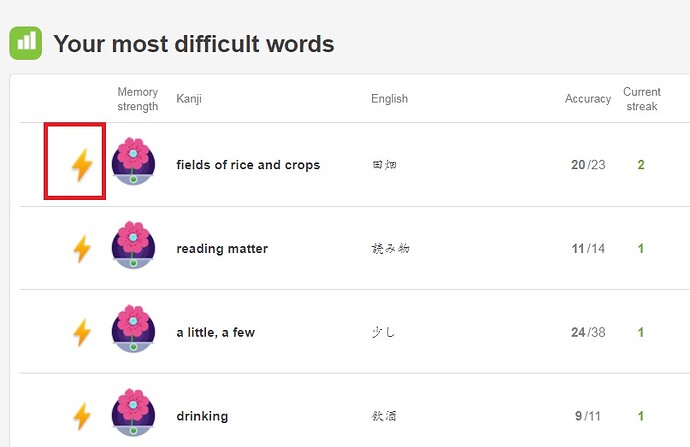Open the word a little, a few
This screenshot has height=447, width=690.
[x=216, y=332]
